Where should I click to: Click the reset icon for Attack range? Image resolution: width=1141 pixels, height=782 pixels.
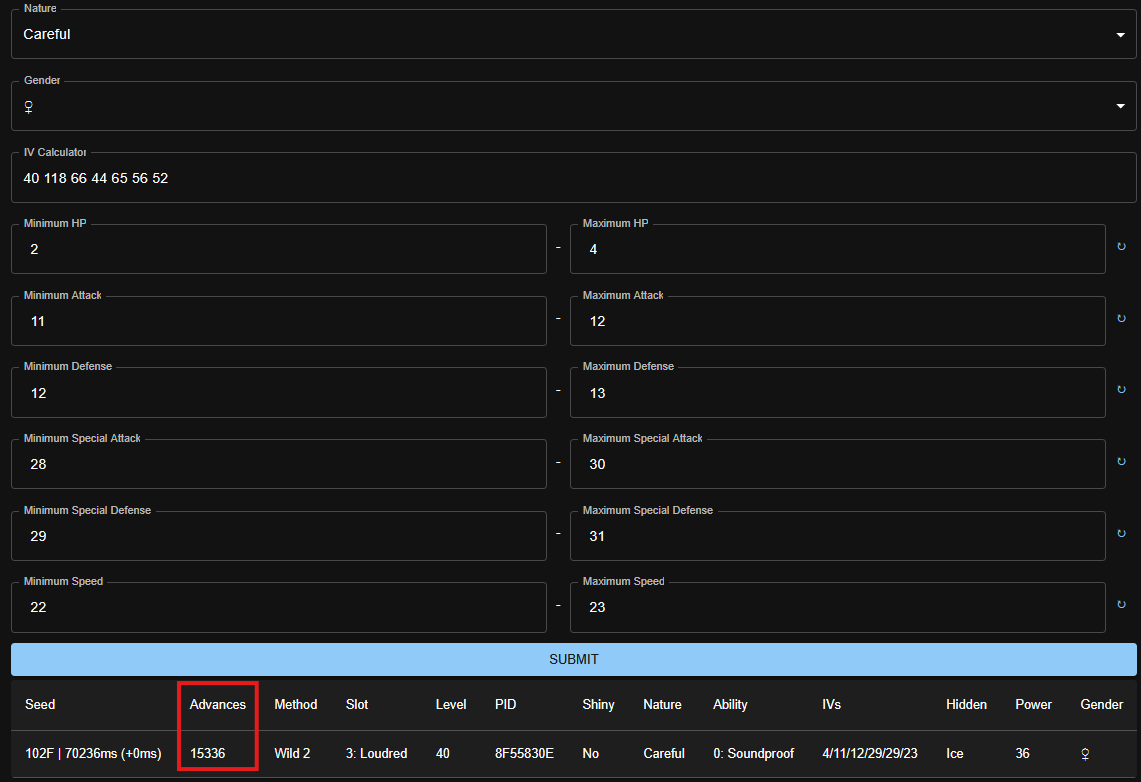(1121, 319)
